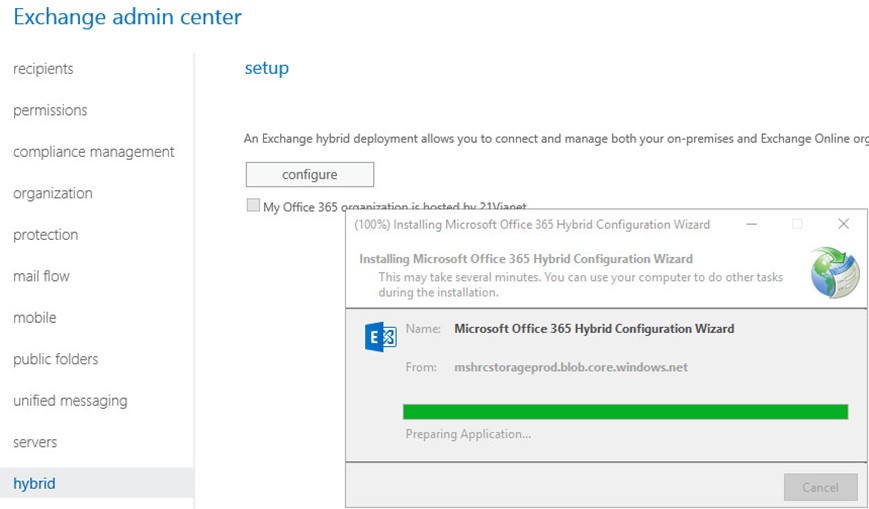This screenshot has height=509, width=869.
Task: Navigate to mail flow
Action: click(42, 276)
